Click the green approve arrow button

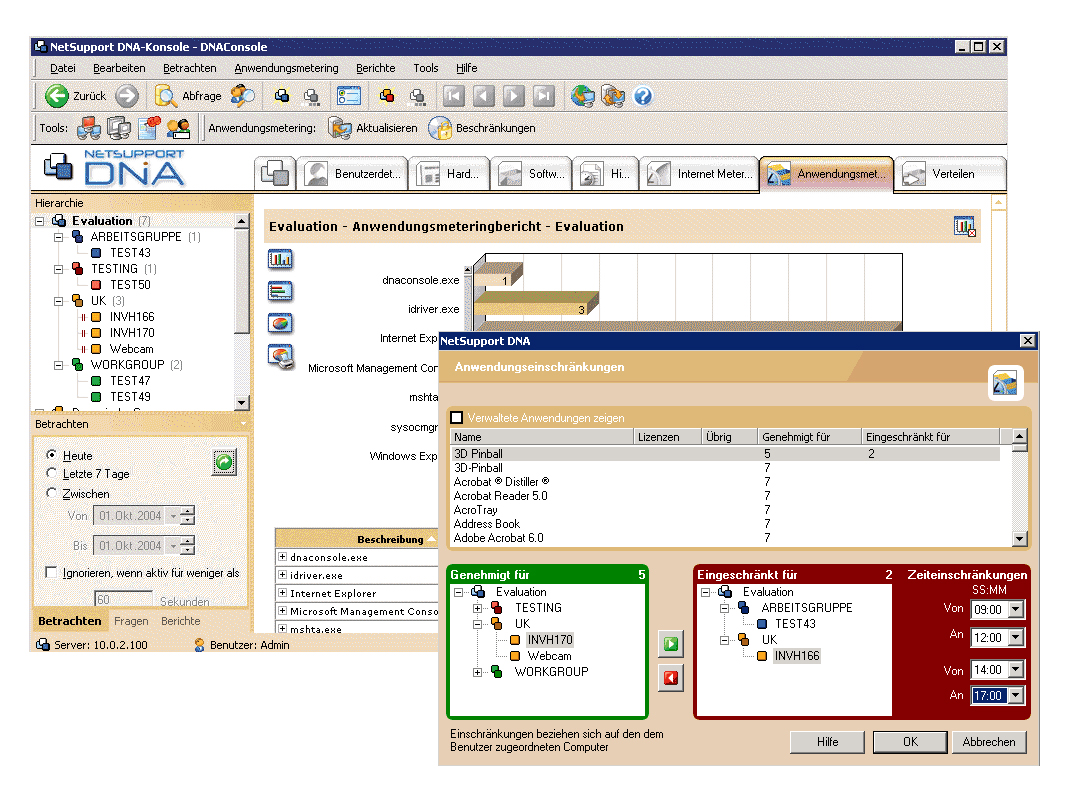(x=671, y=644)
